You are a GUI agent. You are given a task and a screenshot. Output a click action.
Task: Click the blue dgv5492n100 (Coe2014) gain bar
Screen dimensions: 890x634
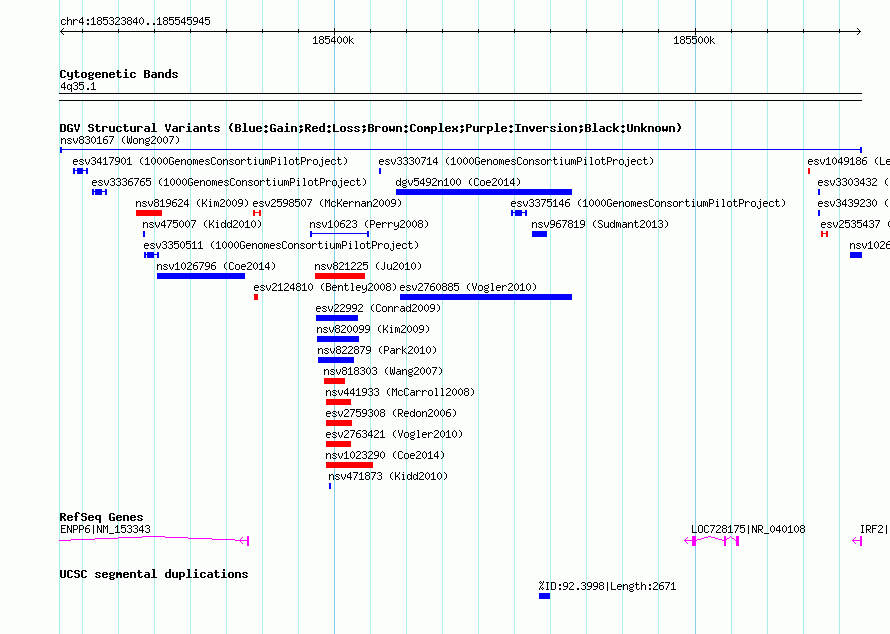click(484, 192)
